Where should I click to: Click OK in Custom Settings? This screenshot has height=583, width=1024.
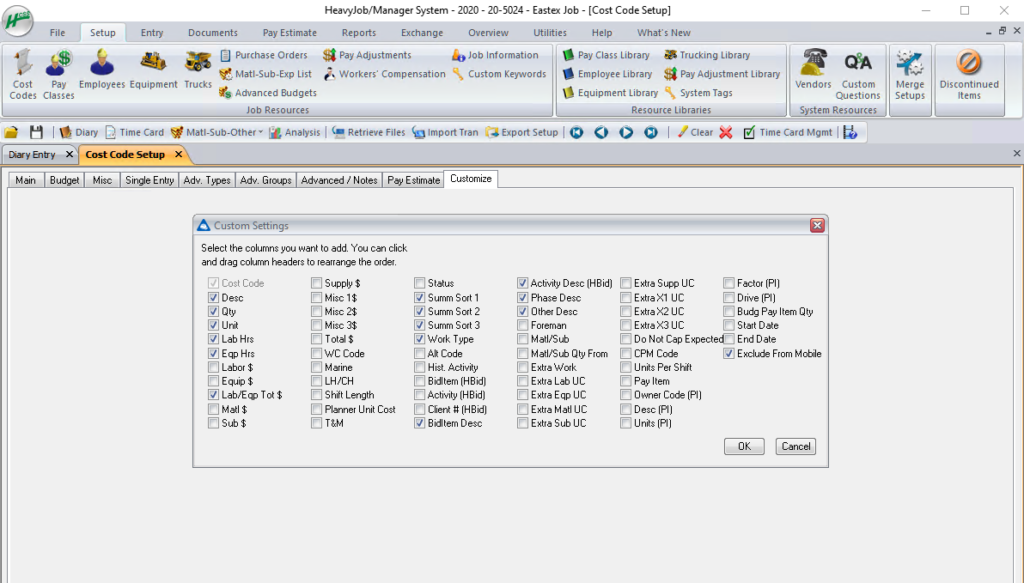744,447
